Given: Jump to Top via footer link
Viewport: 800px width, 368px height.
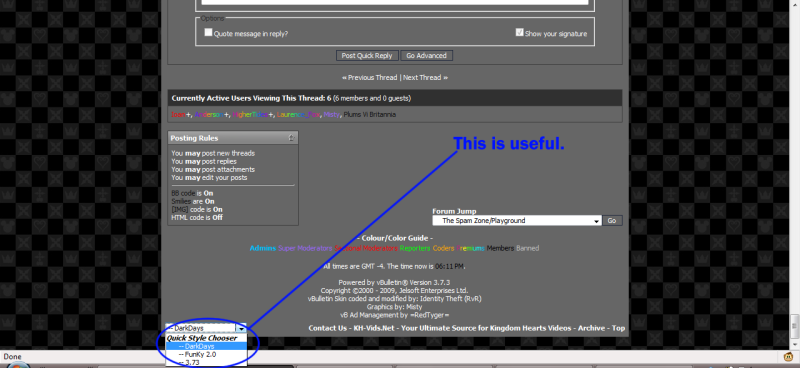Looking at the screenshot, I should 618,328.
